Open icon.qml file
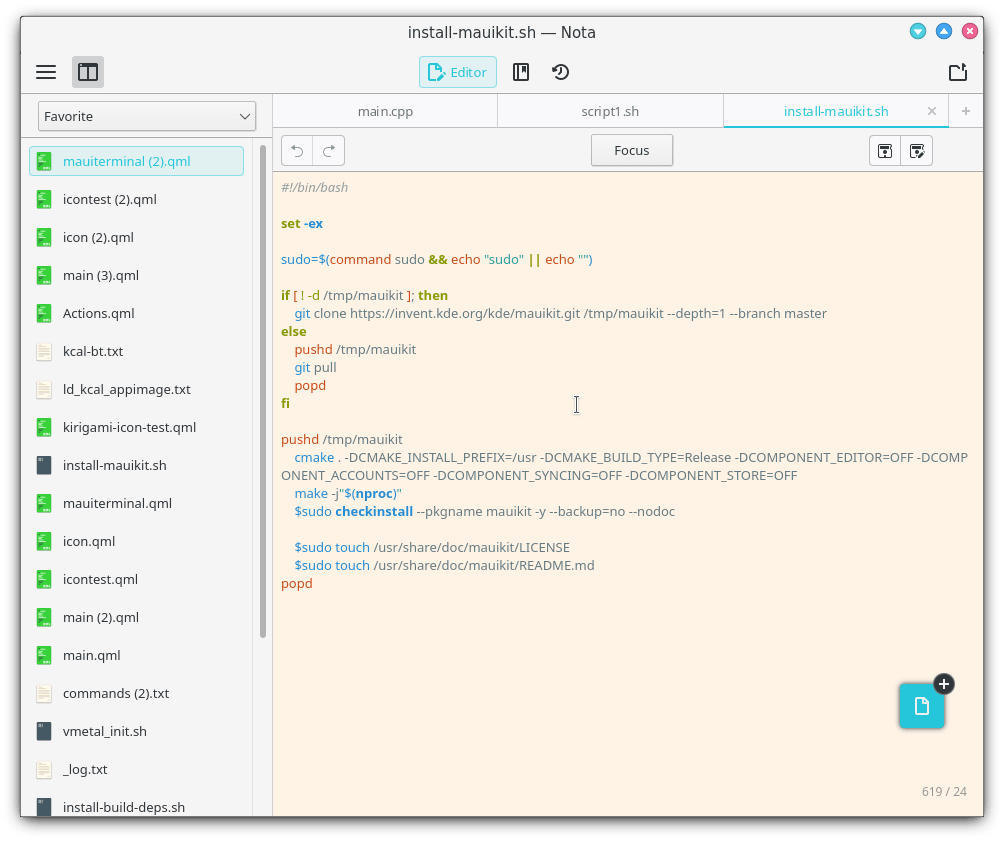 point(136,541)
